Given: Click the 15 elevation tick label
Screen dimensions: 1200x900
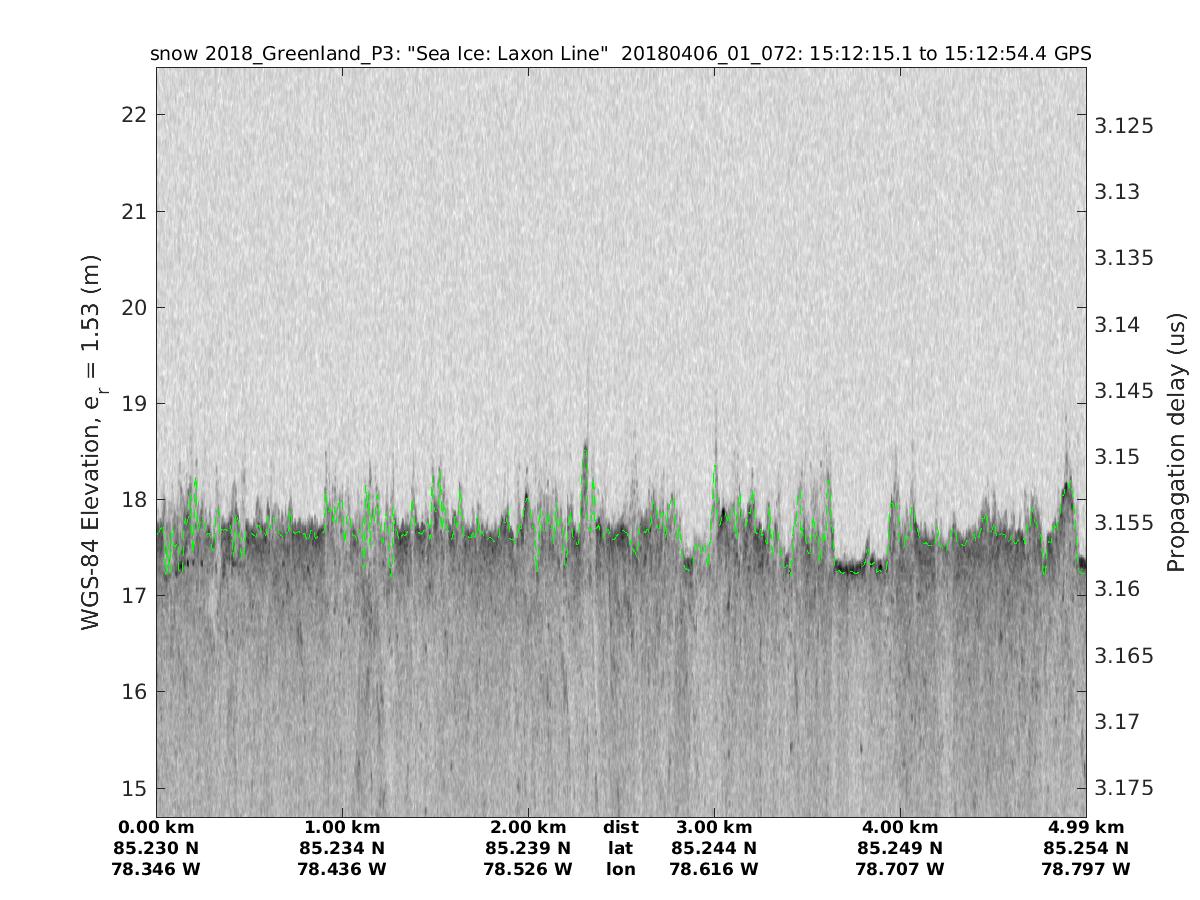Looking at the screenshot, I should 132,788.
